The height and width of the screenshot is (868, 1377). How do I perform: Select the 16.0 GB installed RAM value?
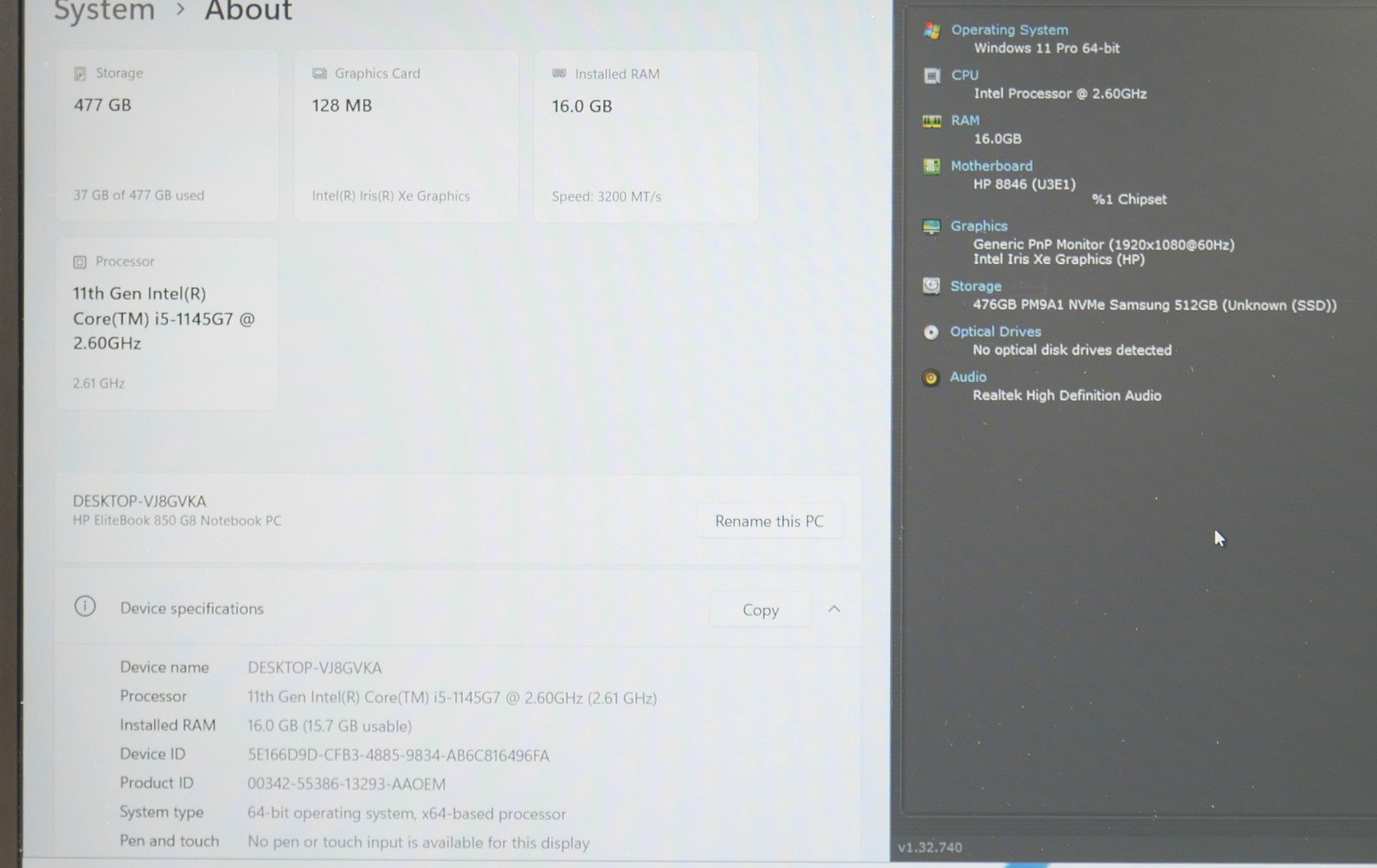(582, 107)
